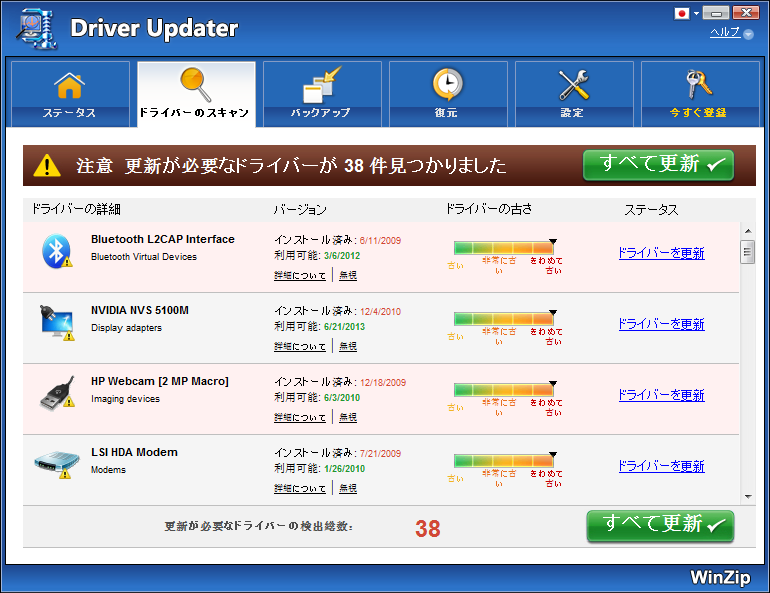Click the backup folders arrow icon
This screenshot has width=770, height=593.
pyautogui.click(x=322, y=84)
